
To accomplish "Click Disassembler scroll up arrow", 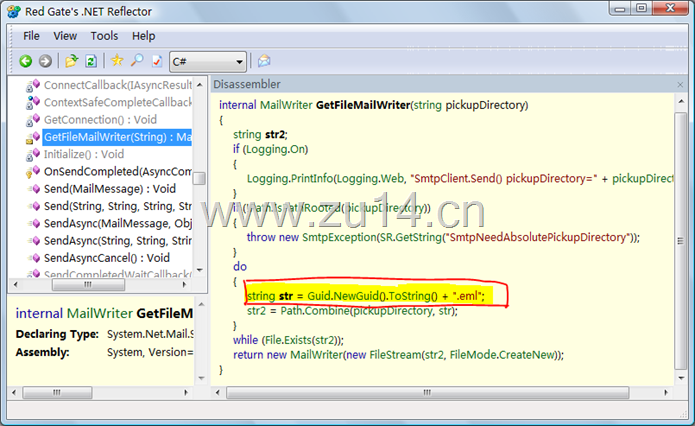I will coord(681,102).
